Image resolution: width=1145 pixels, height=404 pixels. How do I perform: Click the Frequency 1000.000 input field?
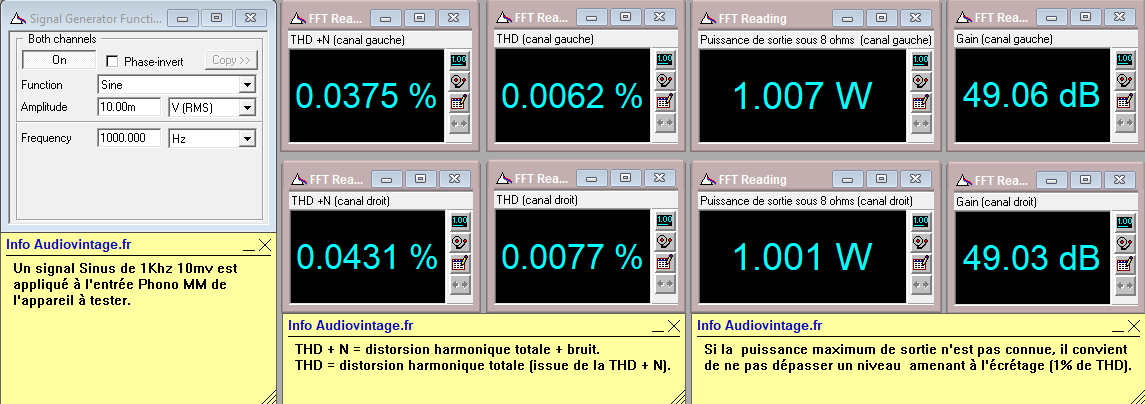(x=129, y=138)
